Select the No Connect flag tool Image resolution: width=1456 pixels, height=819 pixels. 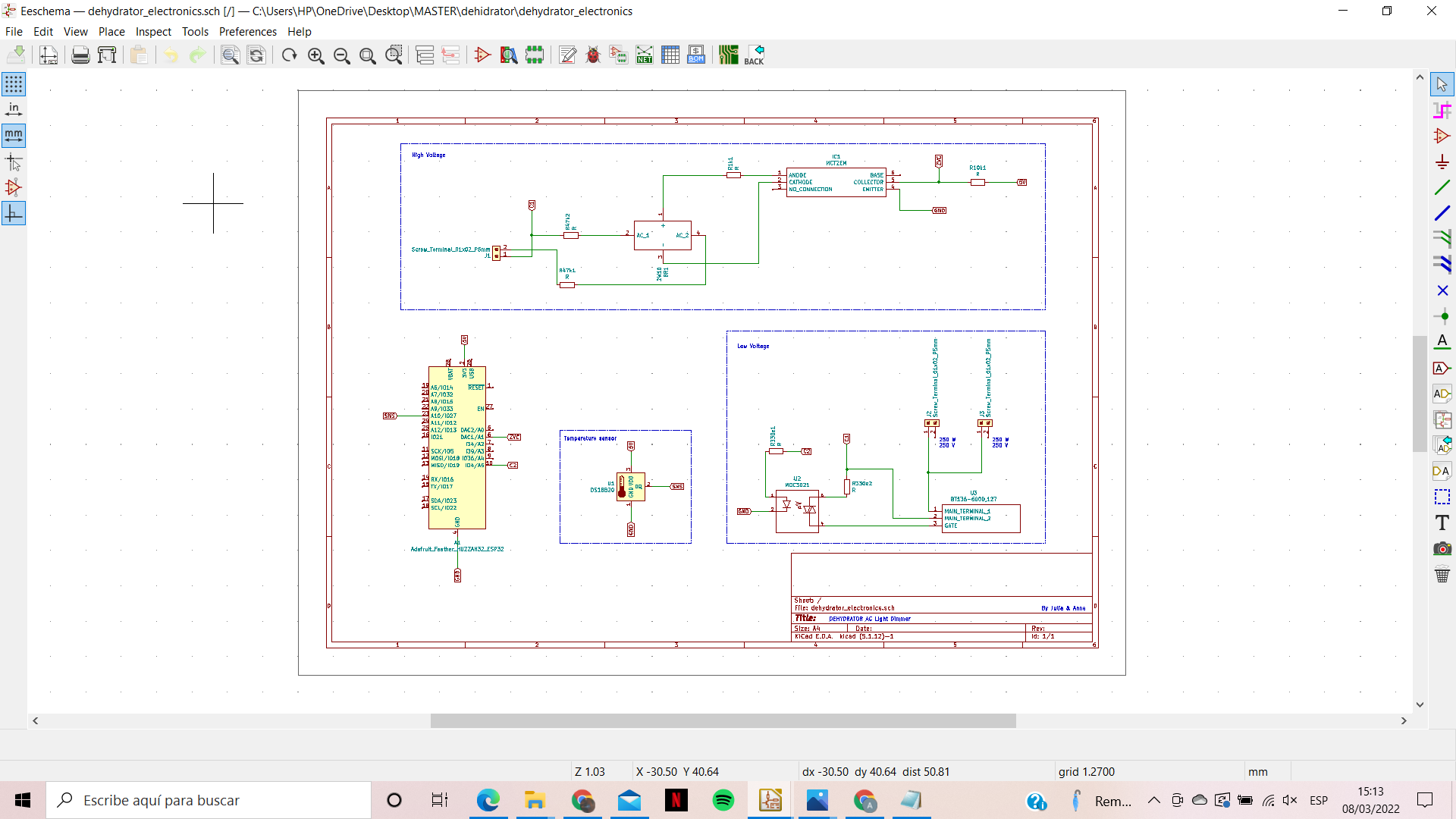(x=1442, y=290)
